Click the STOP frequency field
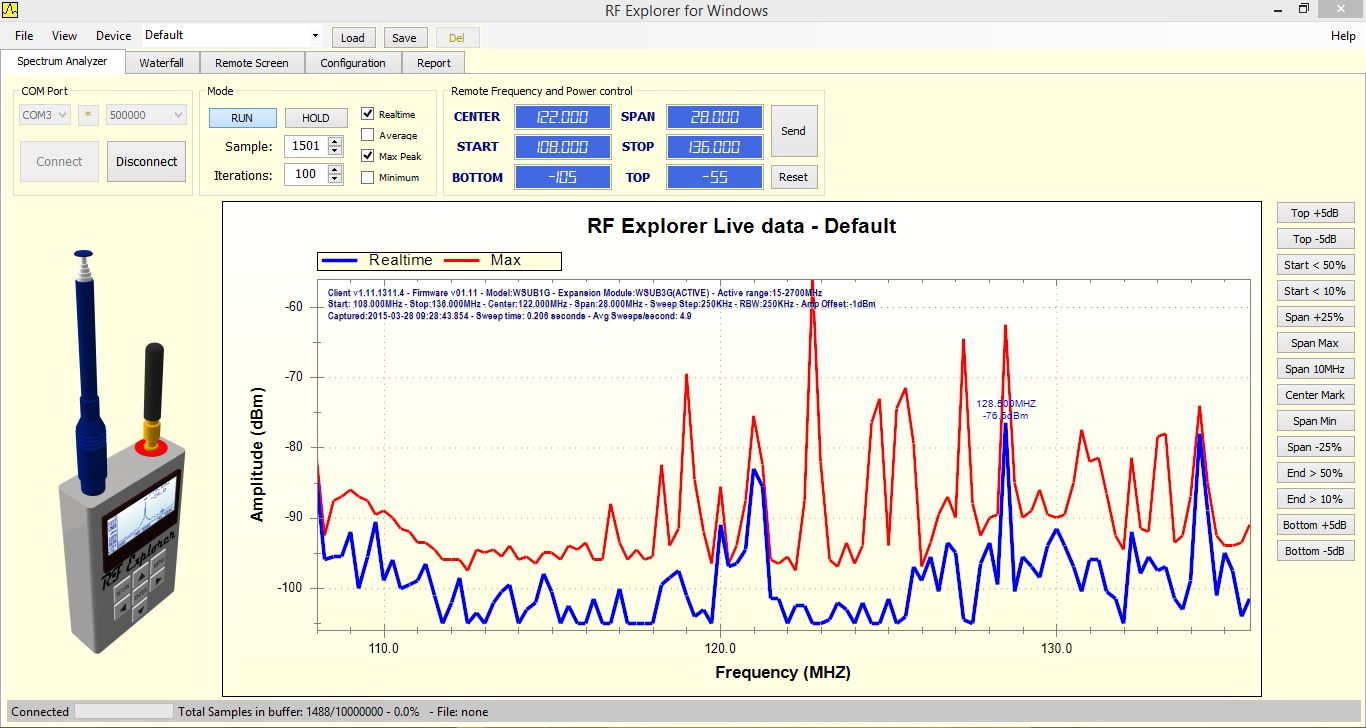The image size is (1366, 728). click(x=714, y=147)
